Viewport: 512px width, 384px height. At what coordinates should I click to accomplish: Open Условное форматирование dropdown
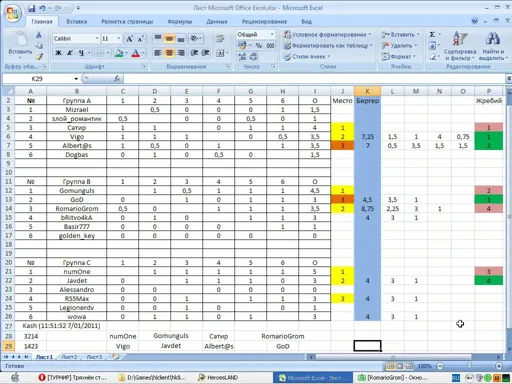pos(327,34)
